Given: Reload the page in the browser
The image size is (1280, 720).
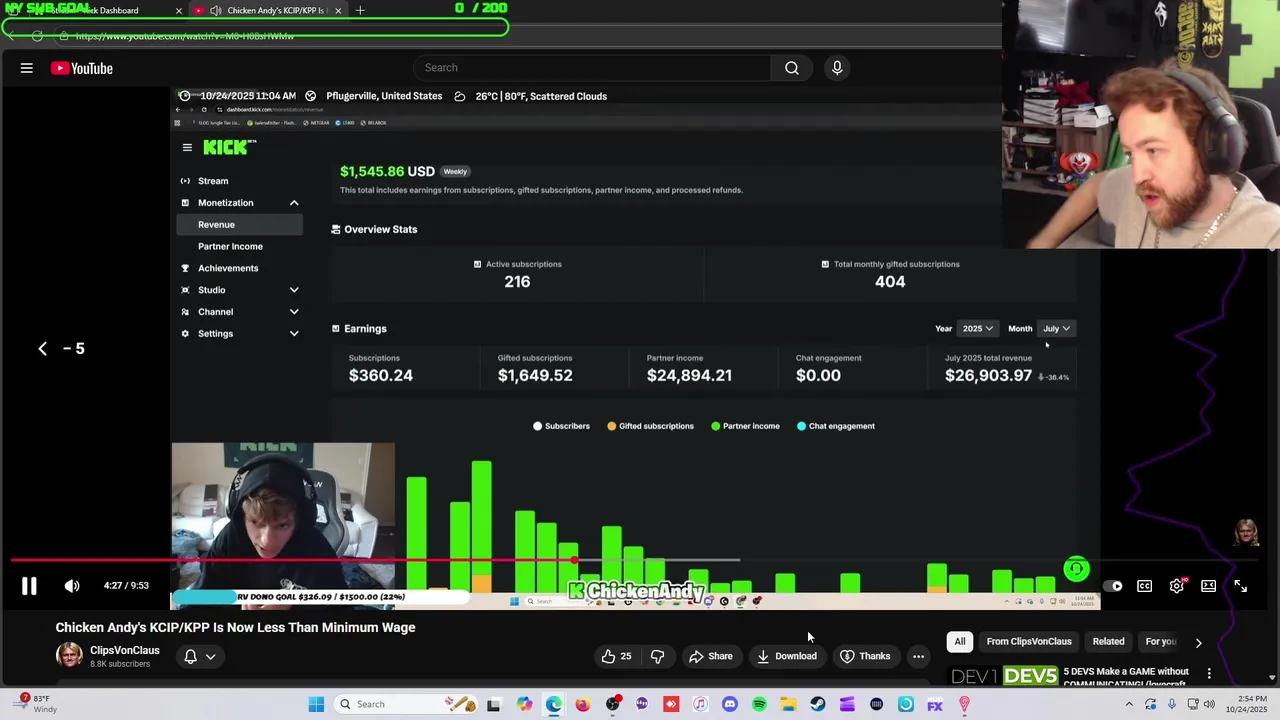Looking at the screenshot, I should [37, 36].
